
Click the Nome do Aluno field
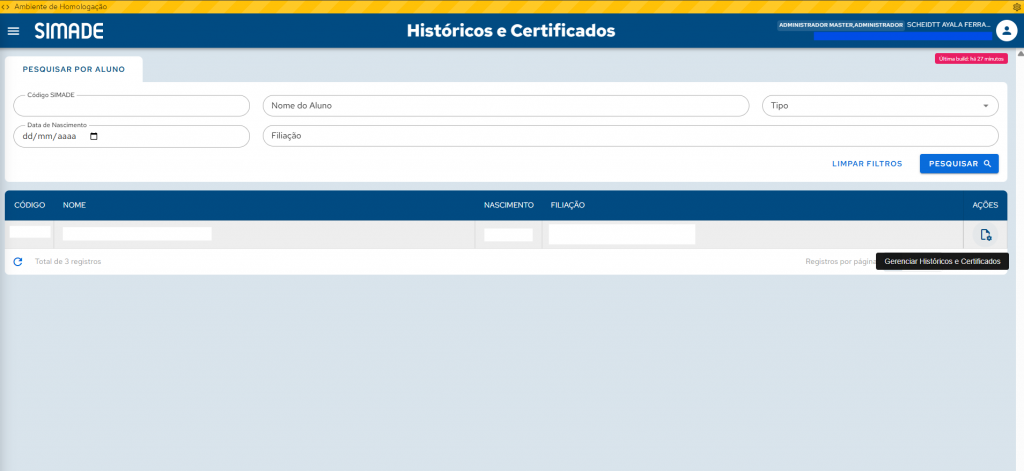point(505,106)
